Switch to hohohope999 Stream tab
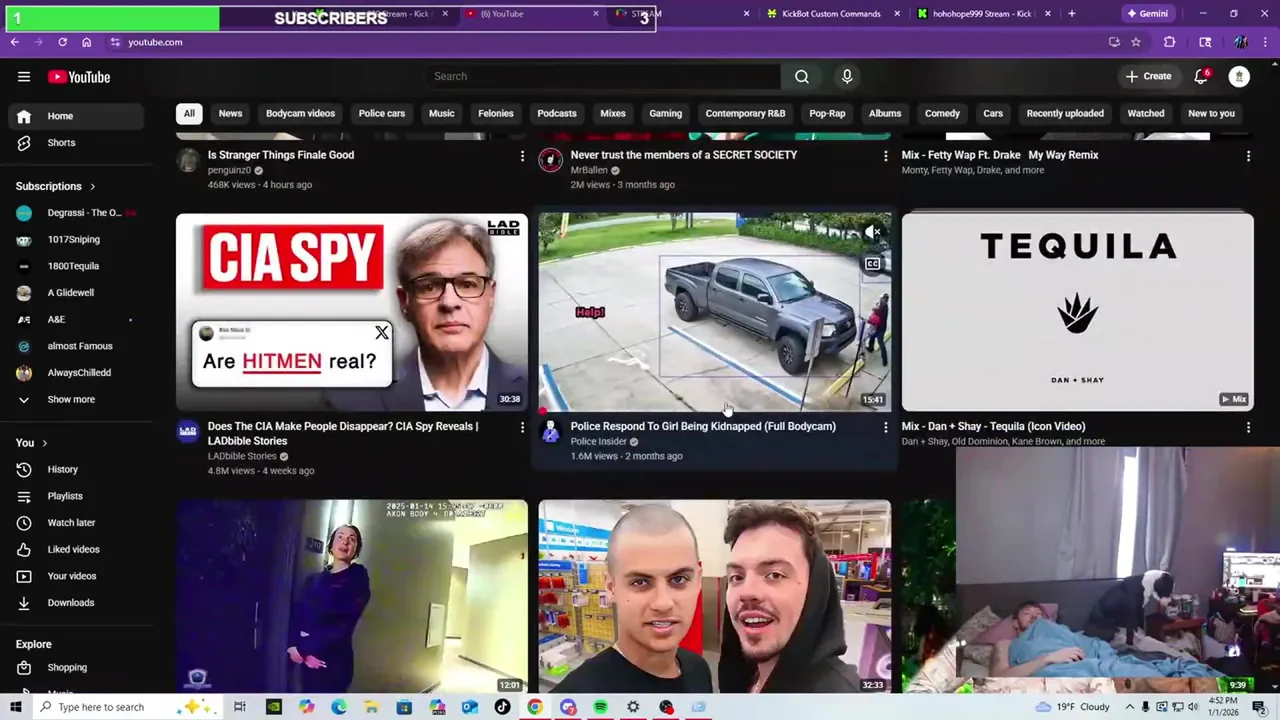The width and height of the screenshot is (1280, 720). tap(981, 14)
